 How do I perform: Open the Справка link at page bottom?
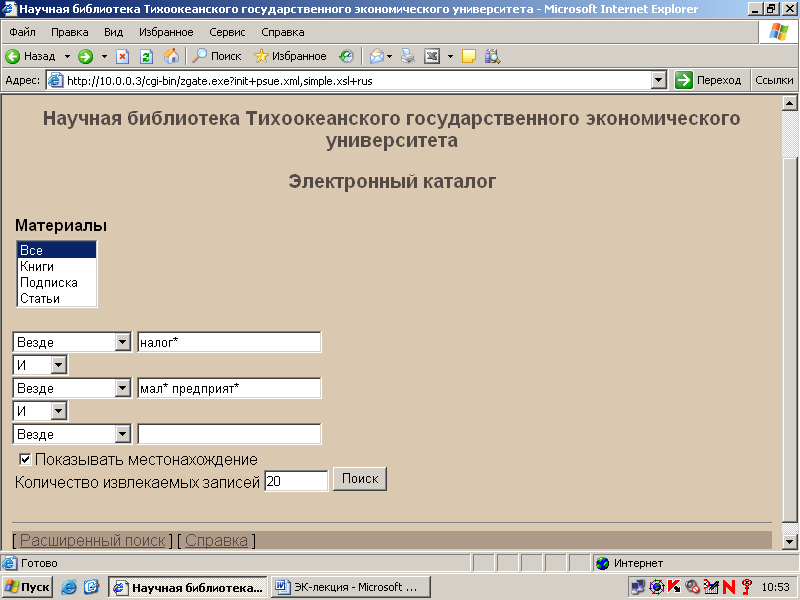216,540
